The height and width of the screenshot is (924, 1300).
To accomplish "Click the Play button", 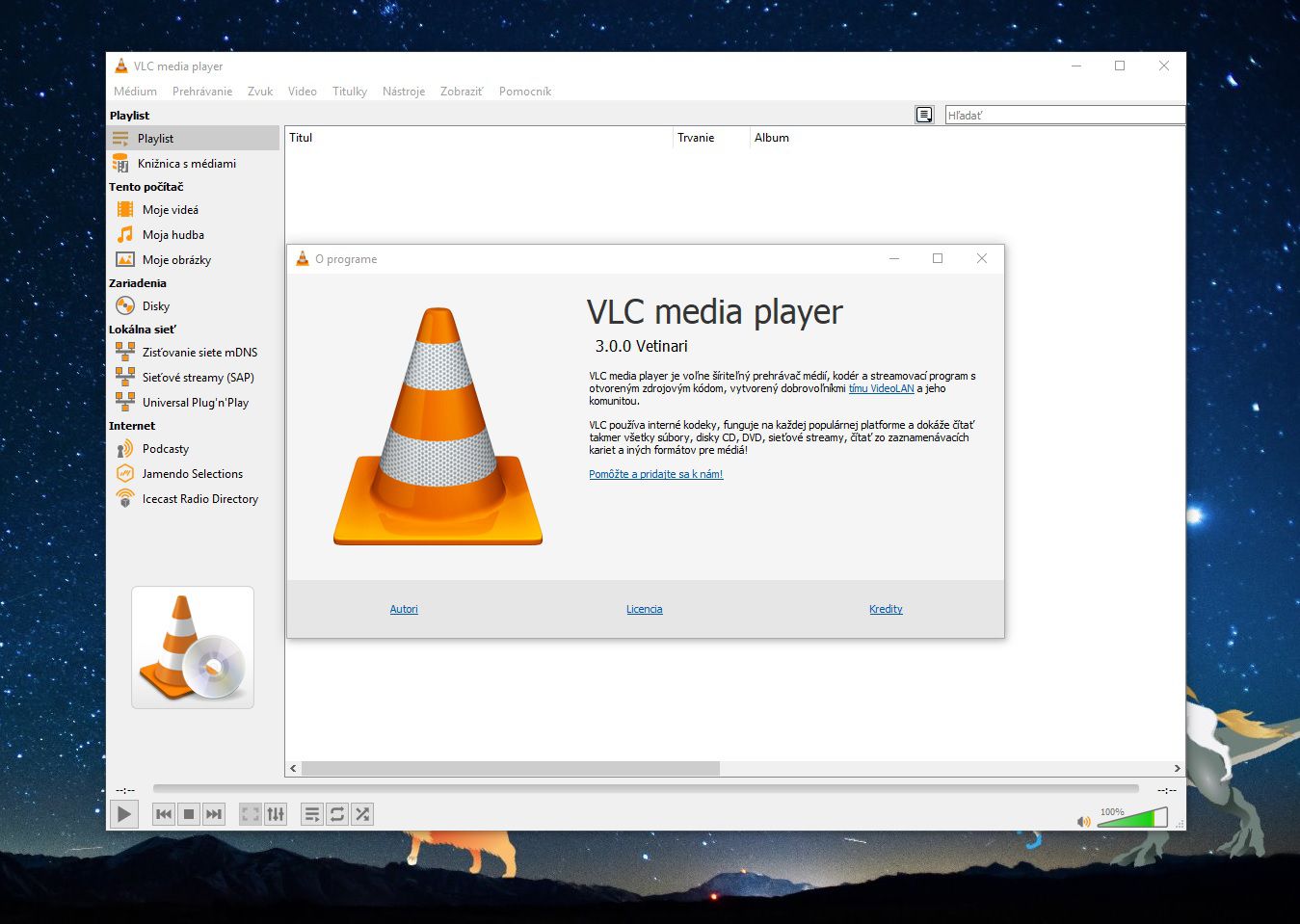I will (124, 814).
